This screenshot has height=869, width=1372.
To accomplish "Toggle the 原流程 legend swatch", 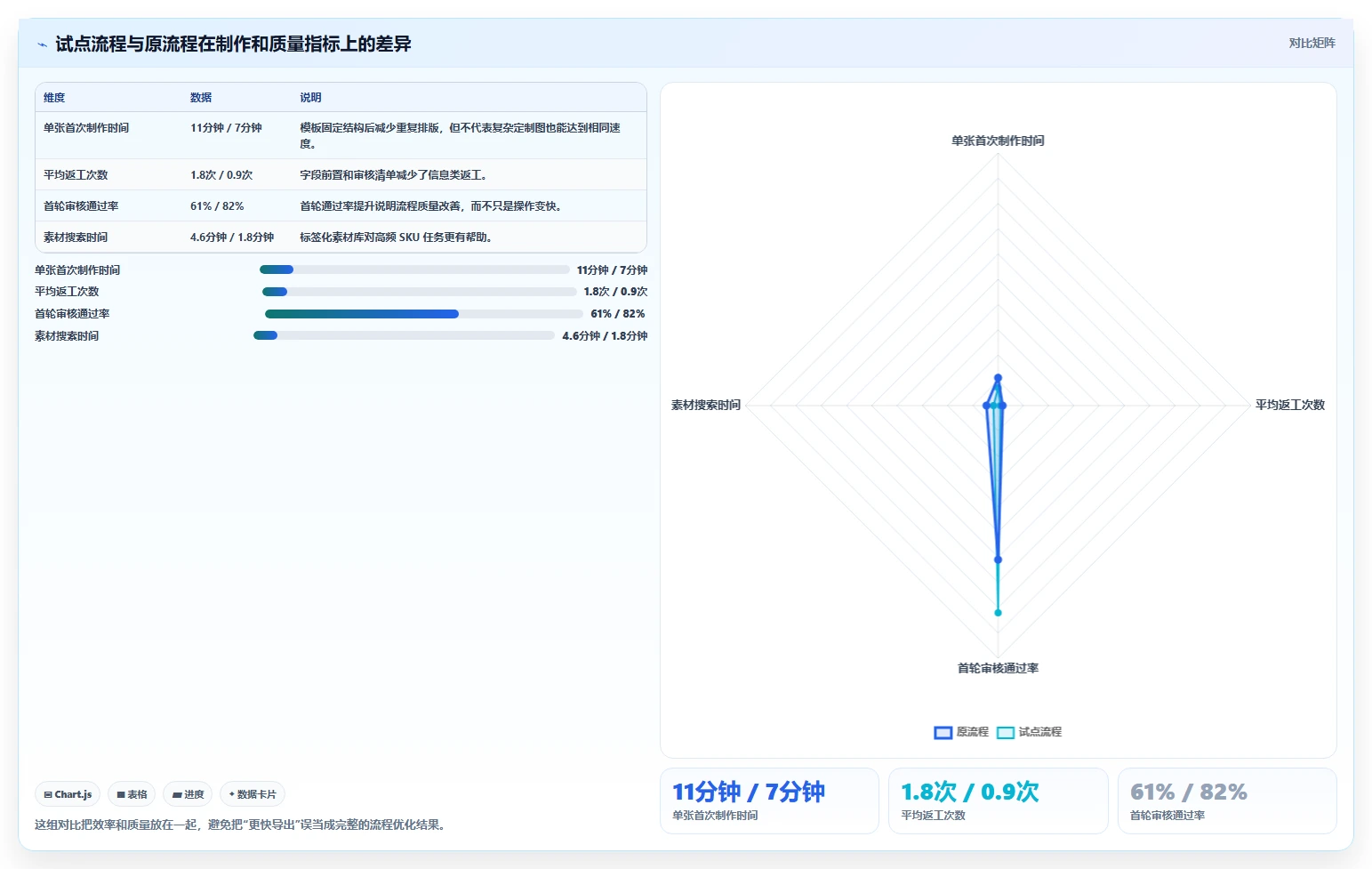I will coord(943,732).
